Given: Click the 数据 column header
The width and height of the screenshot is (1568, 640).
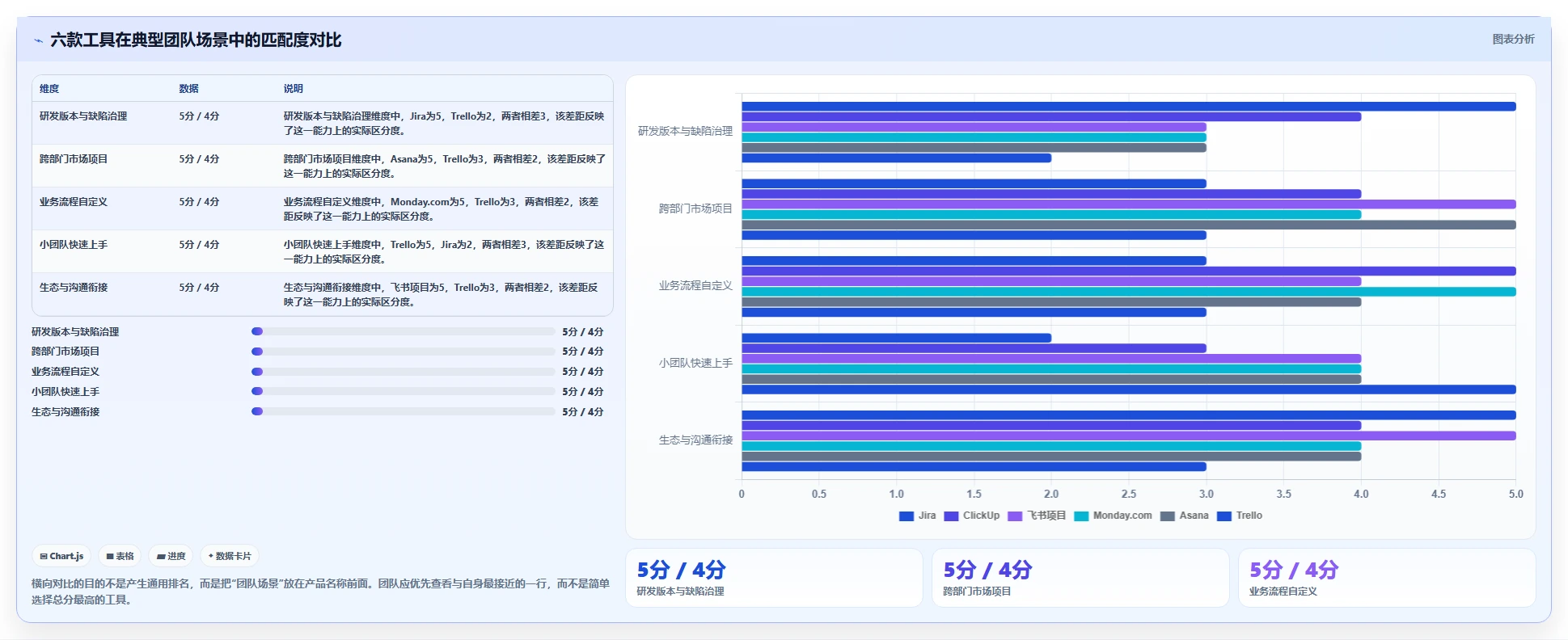Looking at the screenshot, I should [188, 89].
